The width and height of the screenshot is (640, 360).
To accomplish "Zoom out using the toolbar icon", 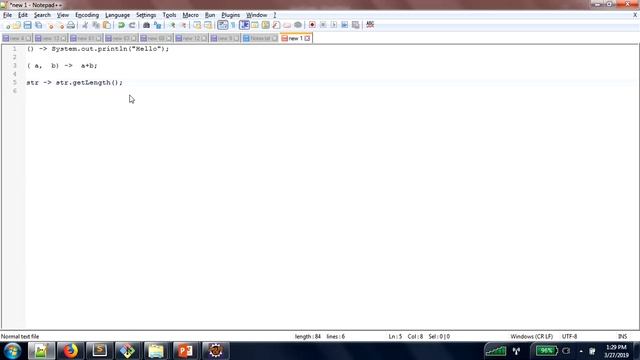I will point(183,25).
